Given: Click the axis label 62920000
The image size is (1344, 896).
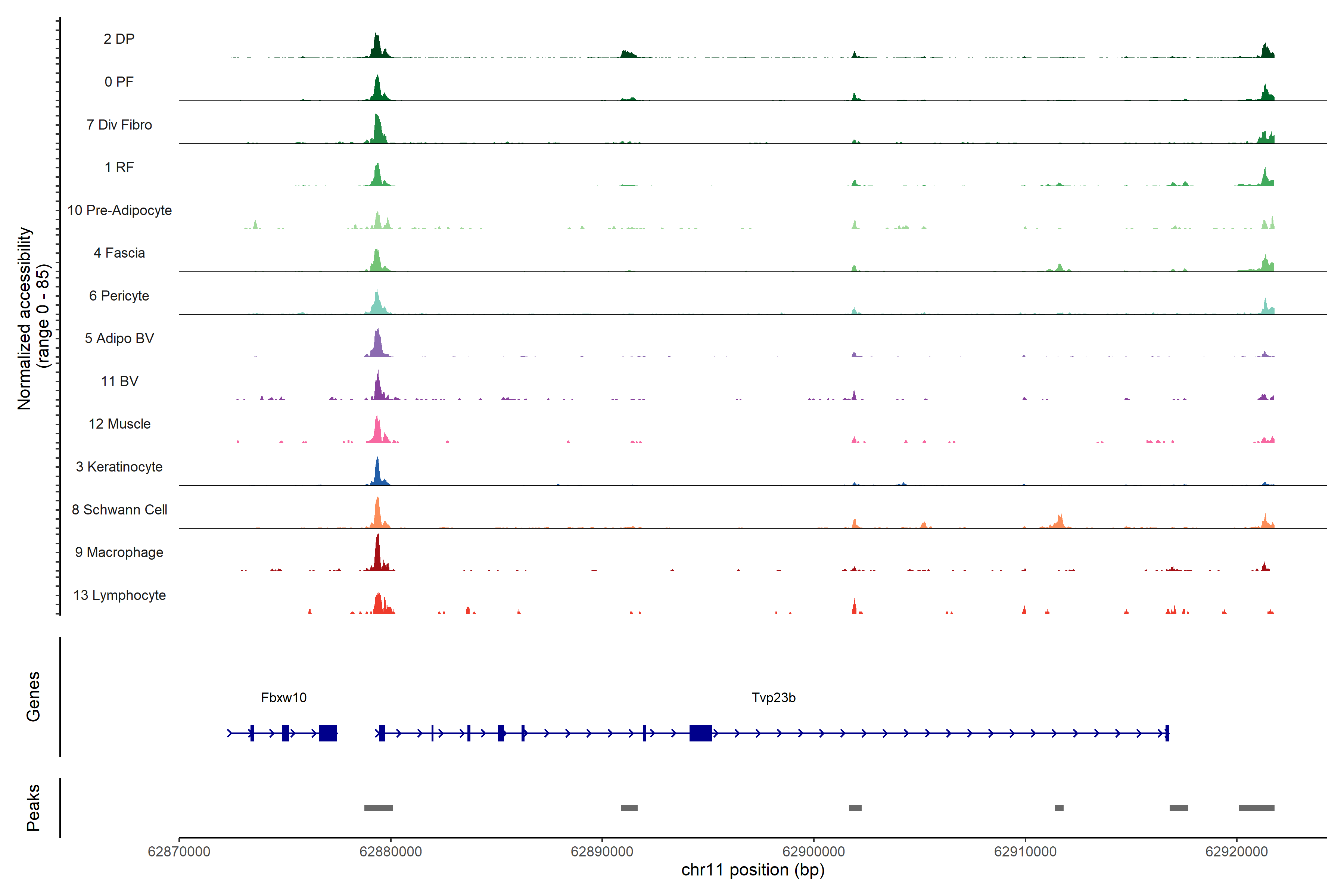Looking at the screenshot, I should [1236, 852].
